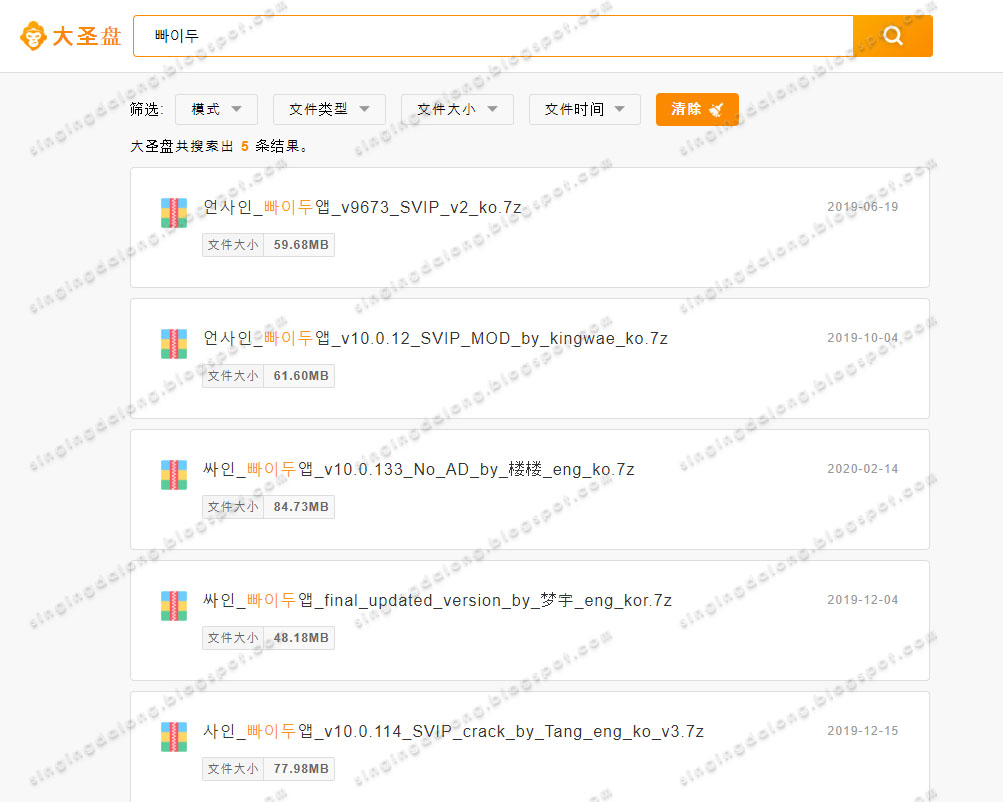Click the date 2019-06-19
Viewport: 1003px width, 802px height.
click(x=862, y=207)
